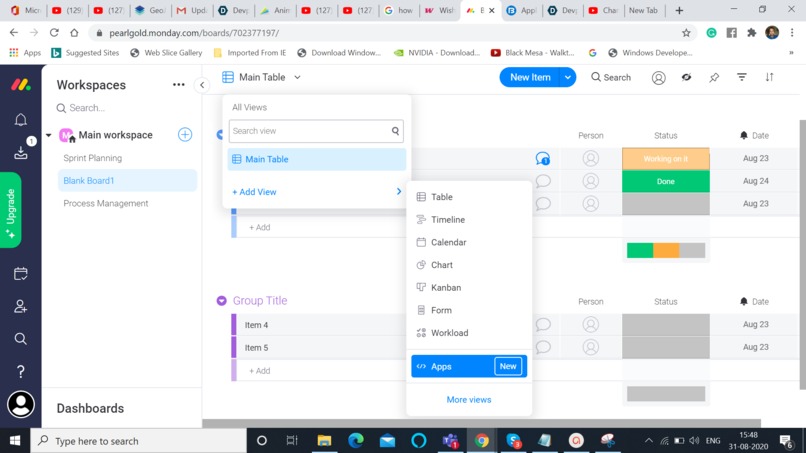806x453 pixels.
Task: Open Process Management board
Action: pos(106,203)
